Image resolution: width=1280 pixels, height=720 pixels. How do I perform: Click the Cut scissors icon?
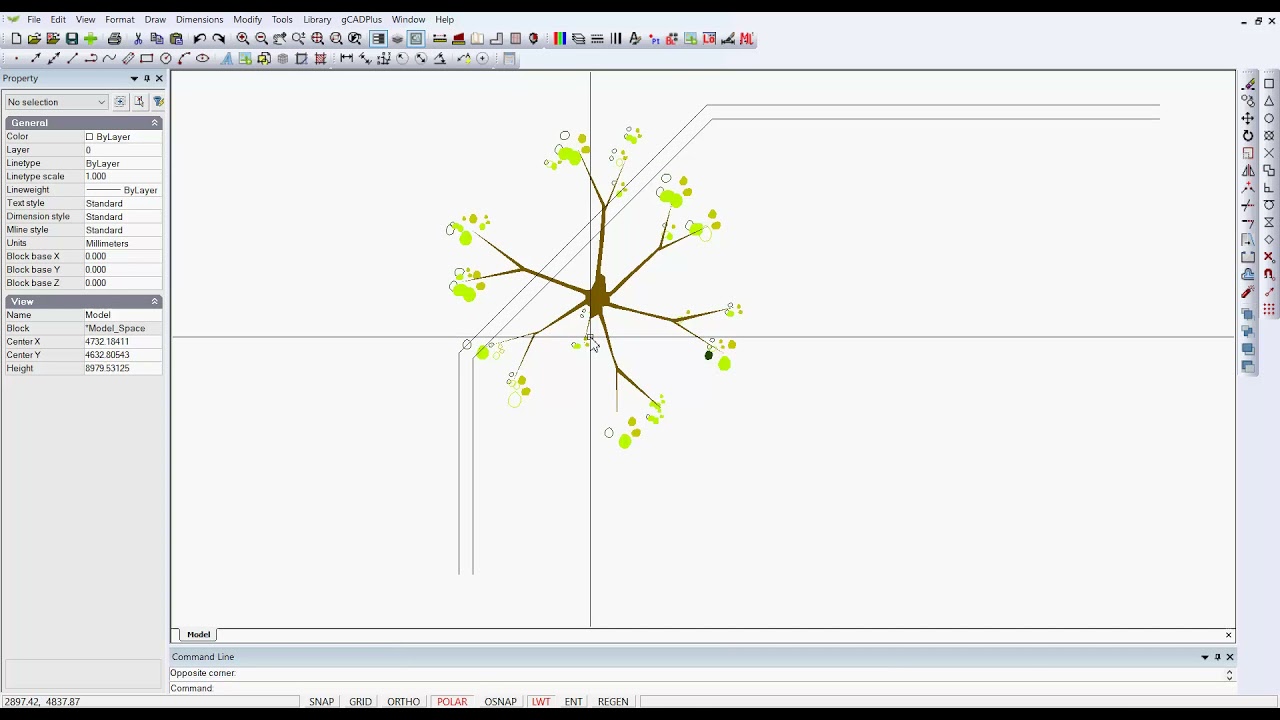tap(138, 39)
